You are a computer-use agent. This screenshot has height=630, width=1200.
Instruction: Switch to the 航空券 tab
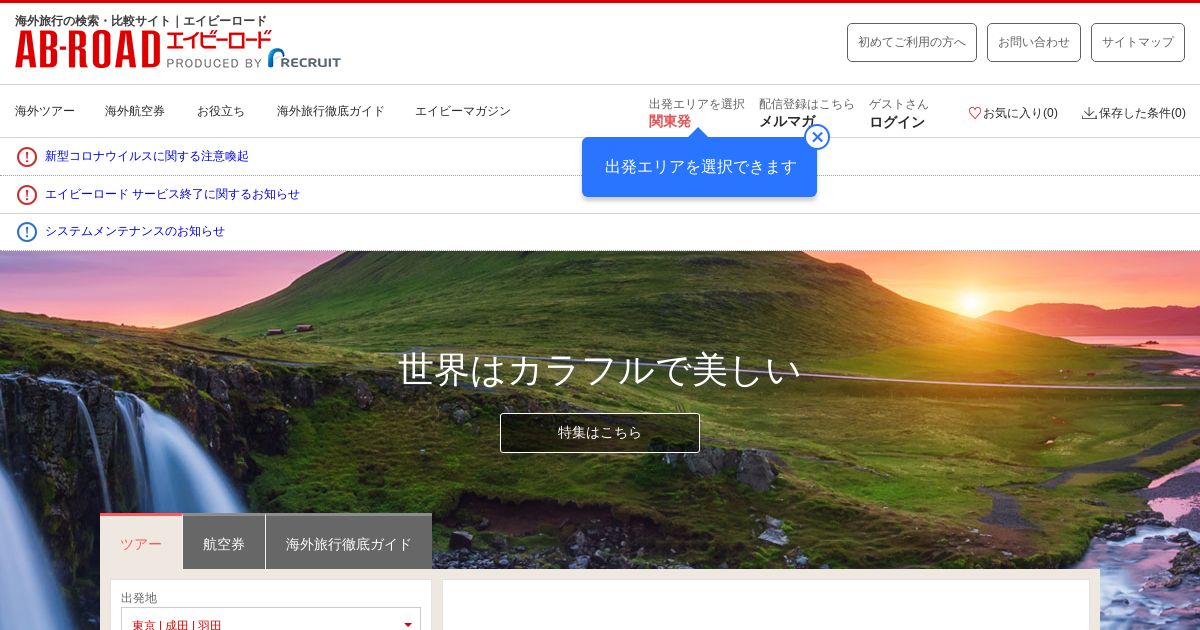pos(224,543)
